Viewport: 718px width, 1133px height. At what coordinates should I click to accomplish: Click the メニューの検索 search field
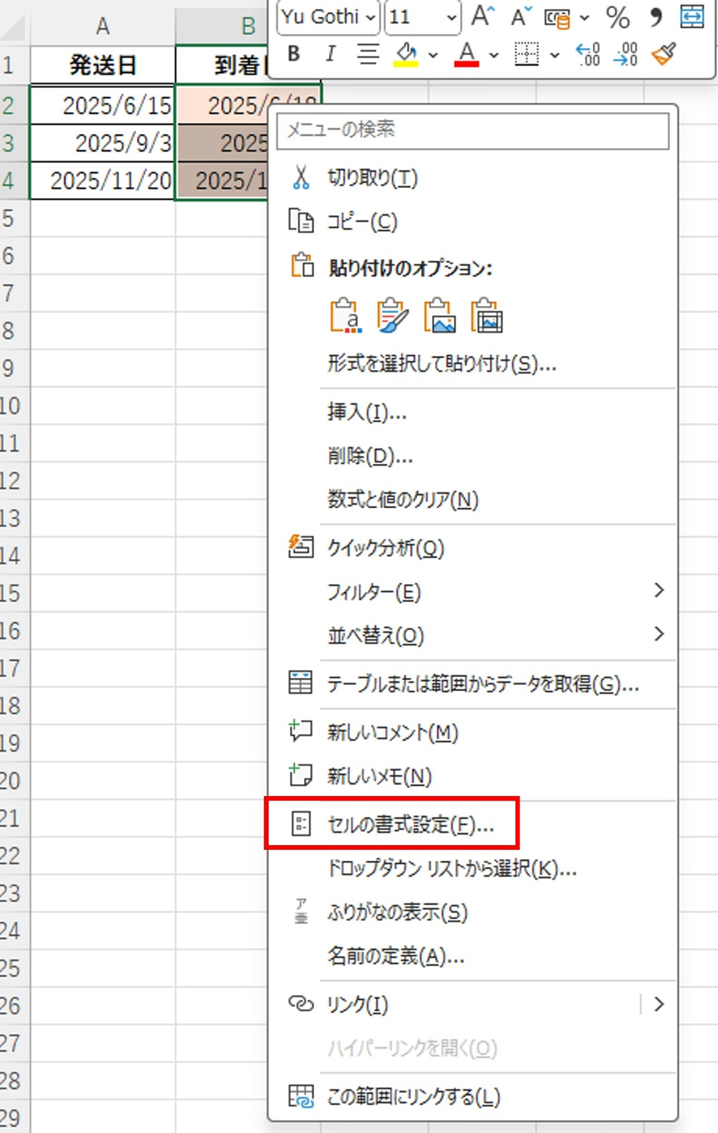(x=472, y=130)
